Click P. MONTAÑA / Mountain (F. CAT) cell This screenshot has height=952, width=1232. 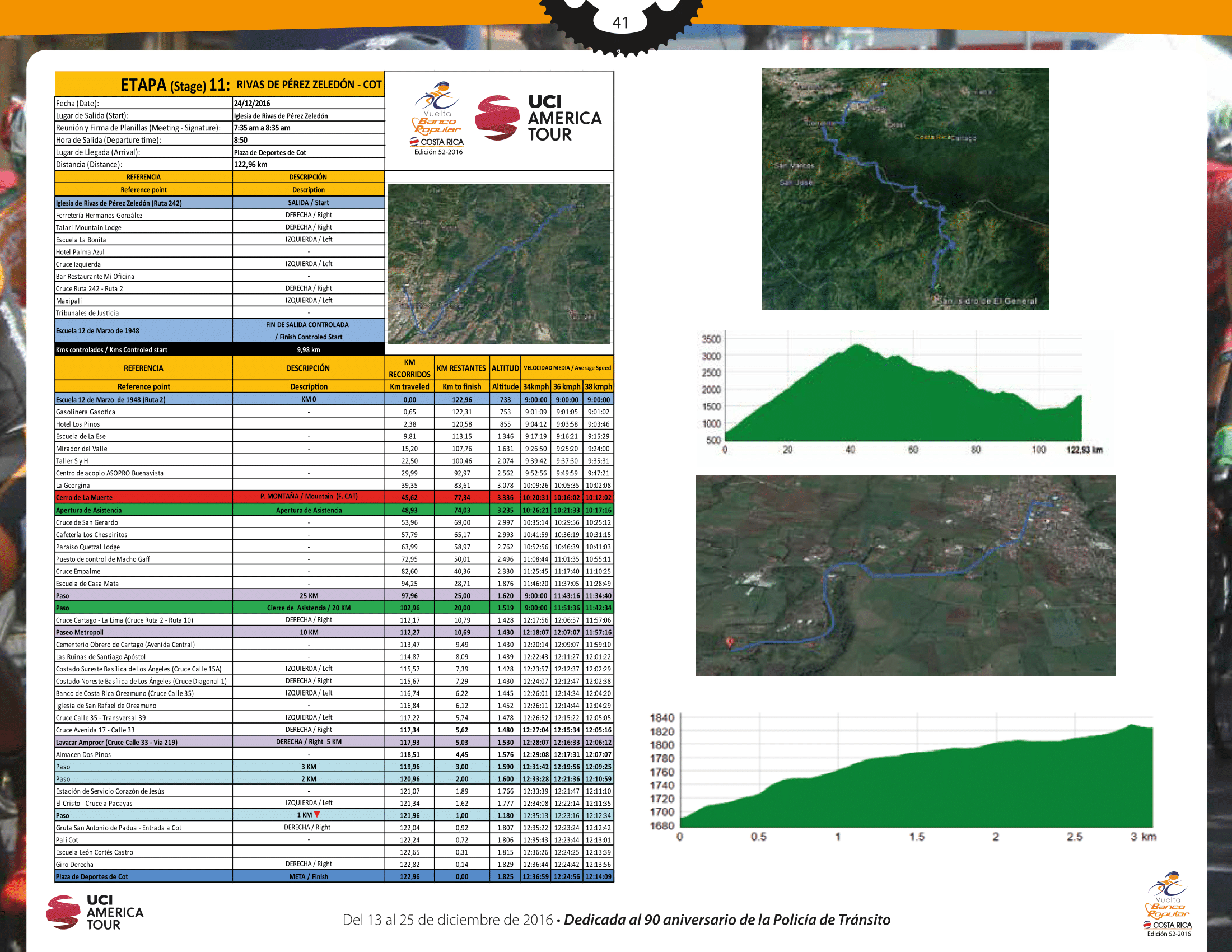(x=309, y=497)
